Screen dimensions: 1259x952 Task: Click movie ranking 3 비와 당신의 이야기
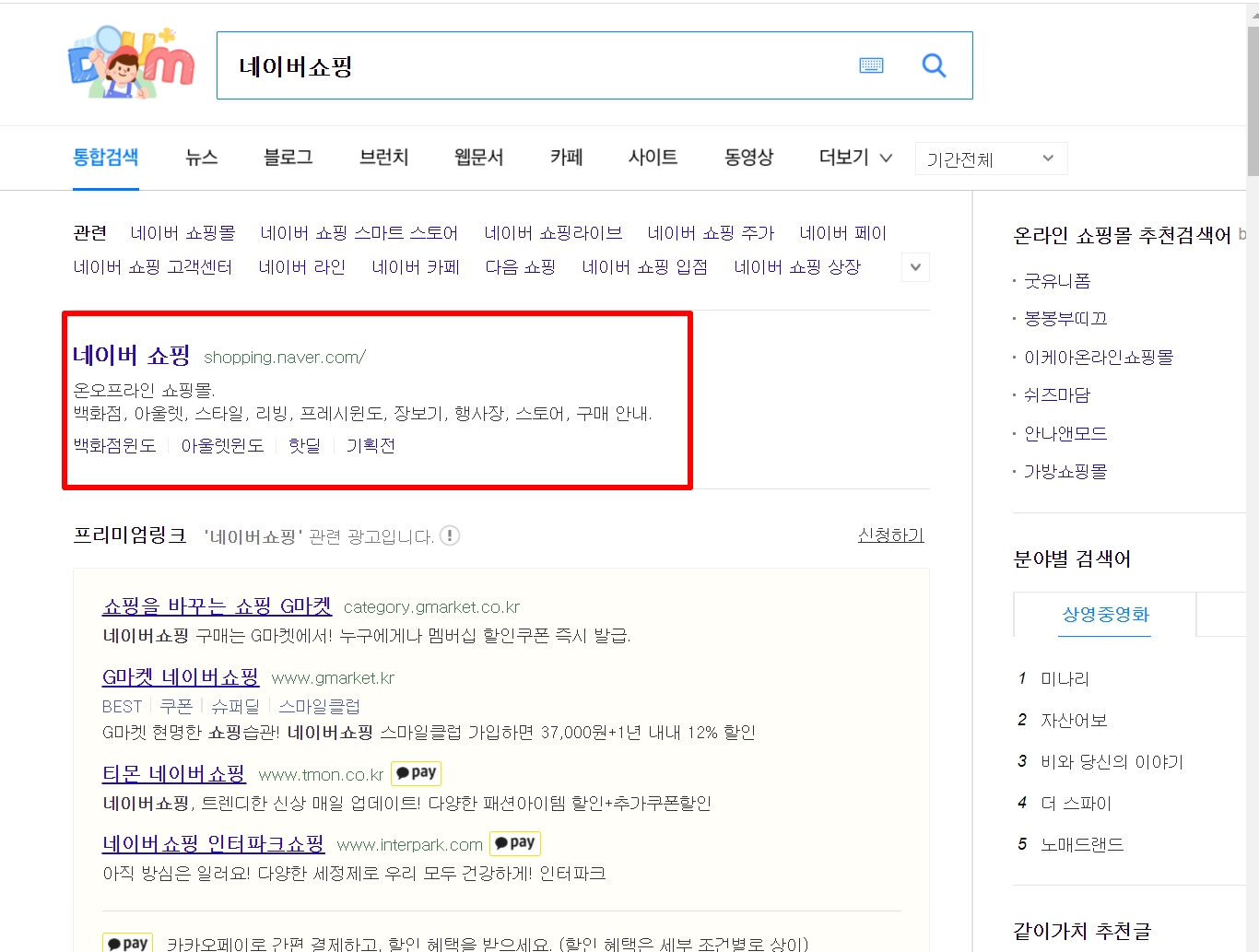1112,762
